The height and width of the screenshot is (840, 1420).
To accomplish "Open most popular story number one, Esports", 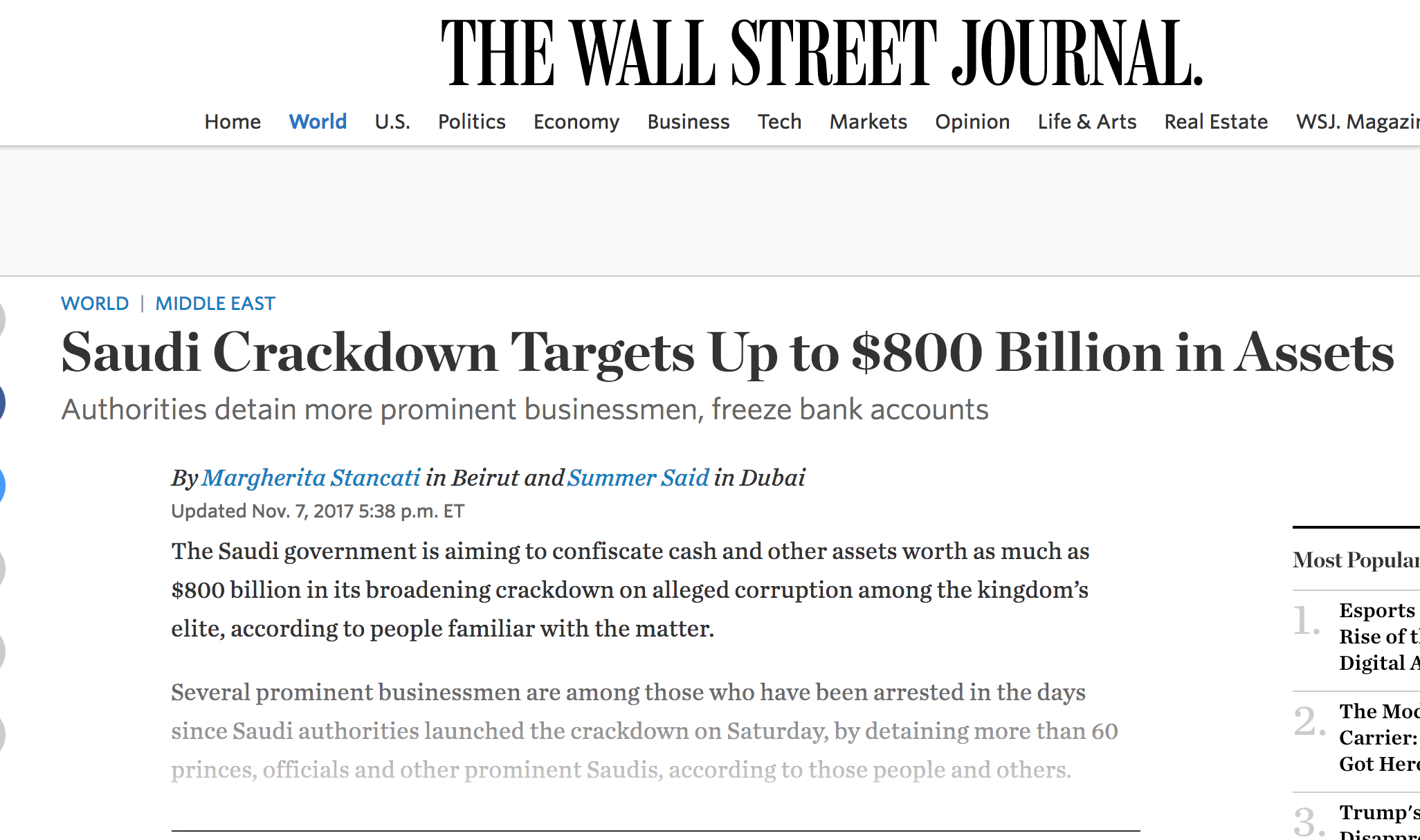I will [1379, 637].
